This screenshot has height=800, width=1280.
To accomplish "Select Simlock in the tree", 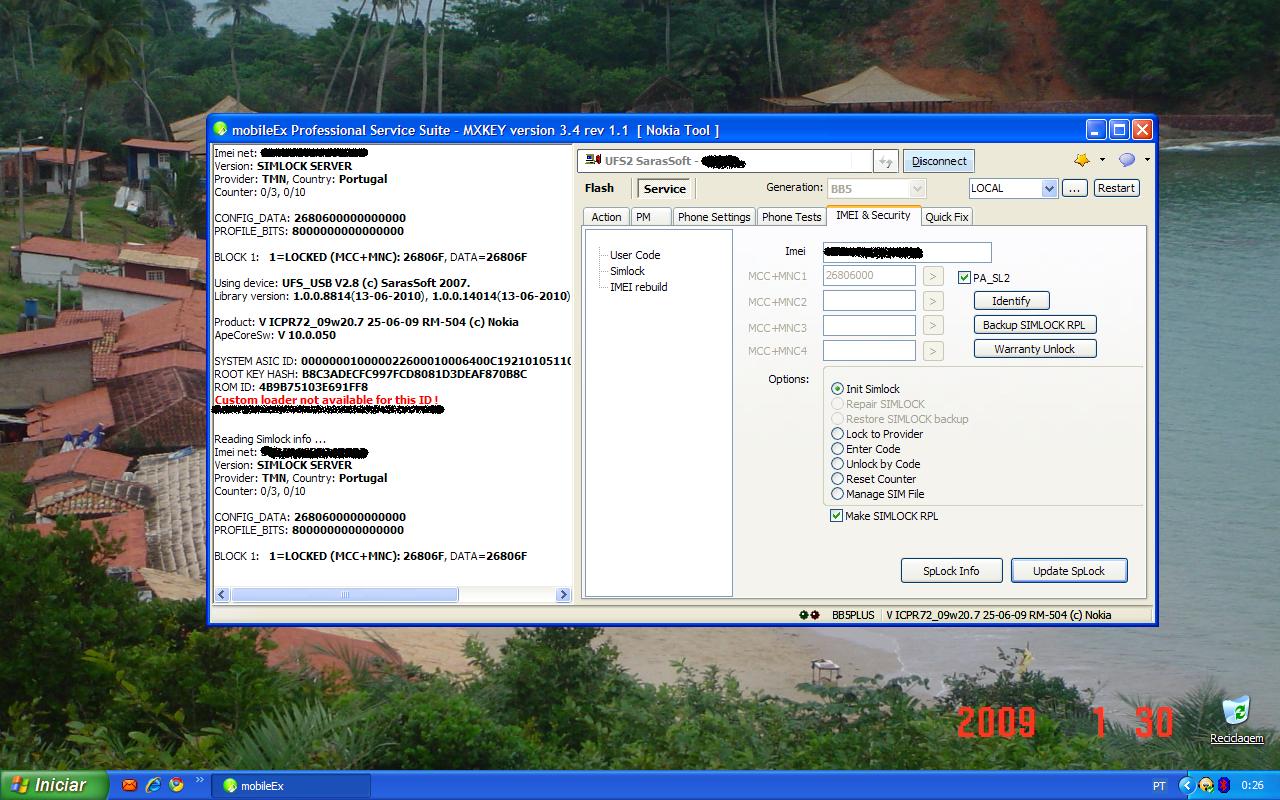I will (627, 271).
